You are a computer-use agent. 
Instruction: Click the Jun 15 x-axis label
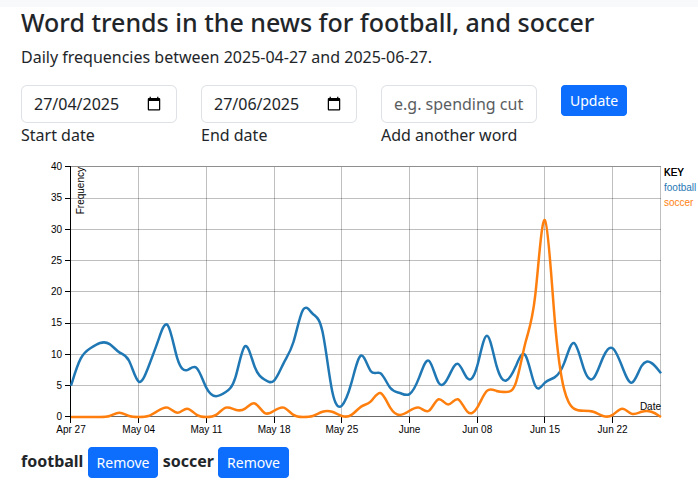pyautogui.click(x=545, y=429)
